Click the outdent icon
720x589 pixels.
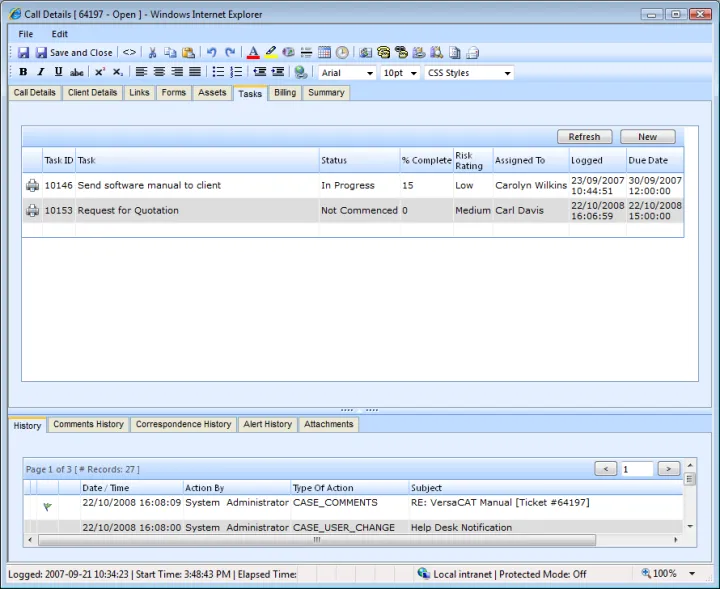(x=259, y=72)
